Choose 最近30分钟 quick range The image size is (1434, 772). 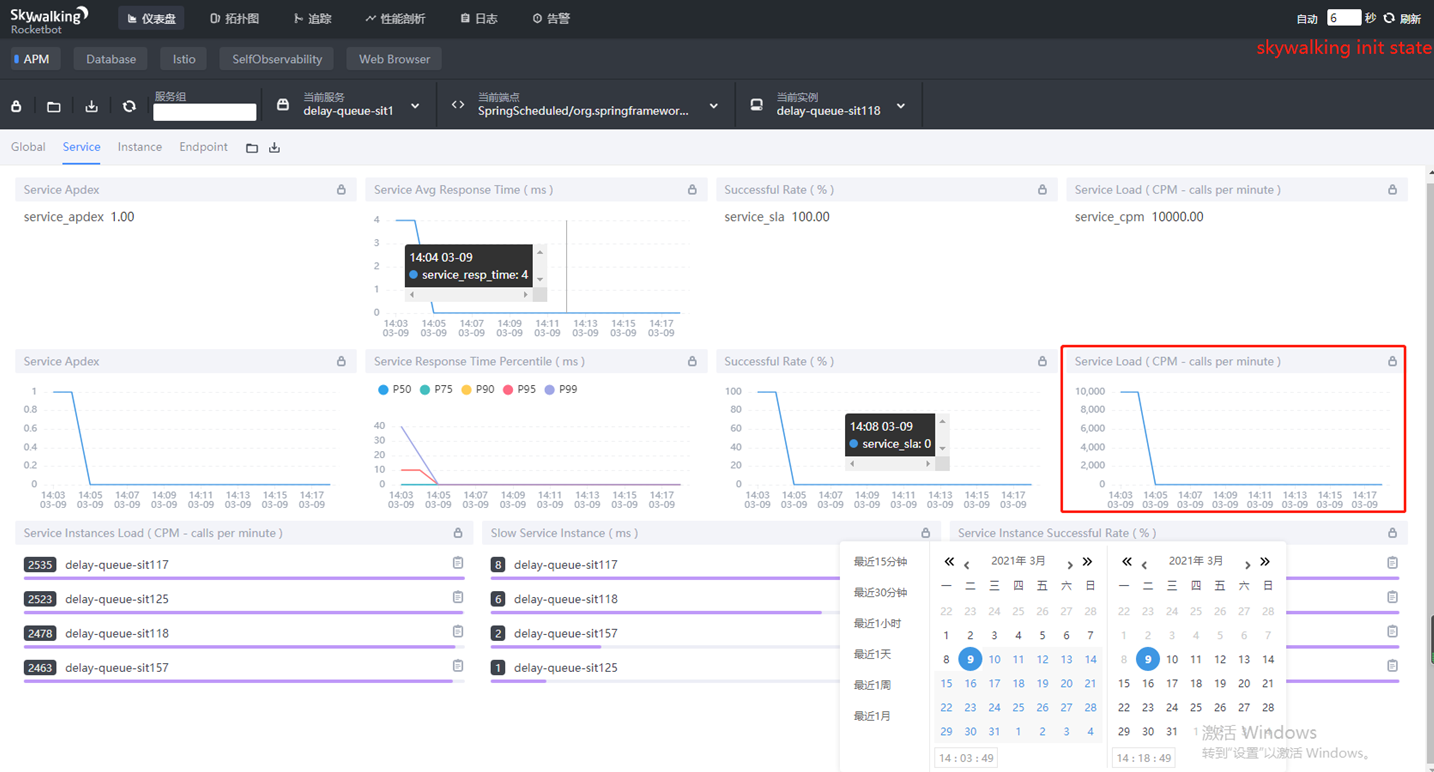pyautogui.click(x=880, y=593)
